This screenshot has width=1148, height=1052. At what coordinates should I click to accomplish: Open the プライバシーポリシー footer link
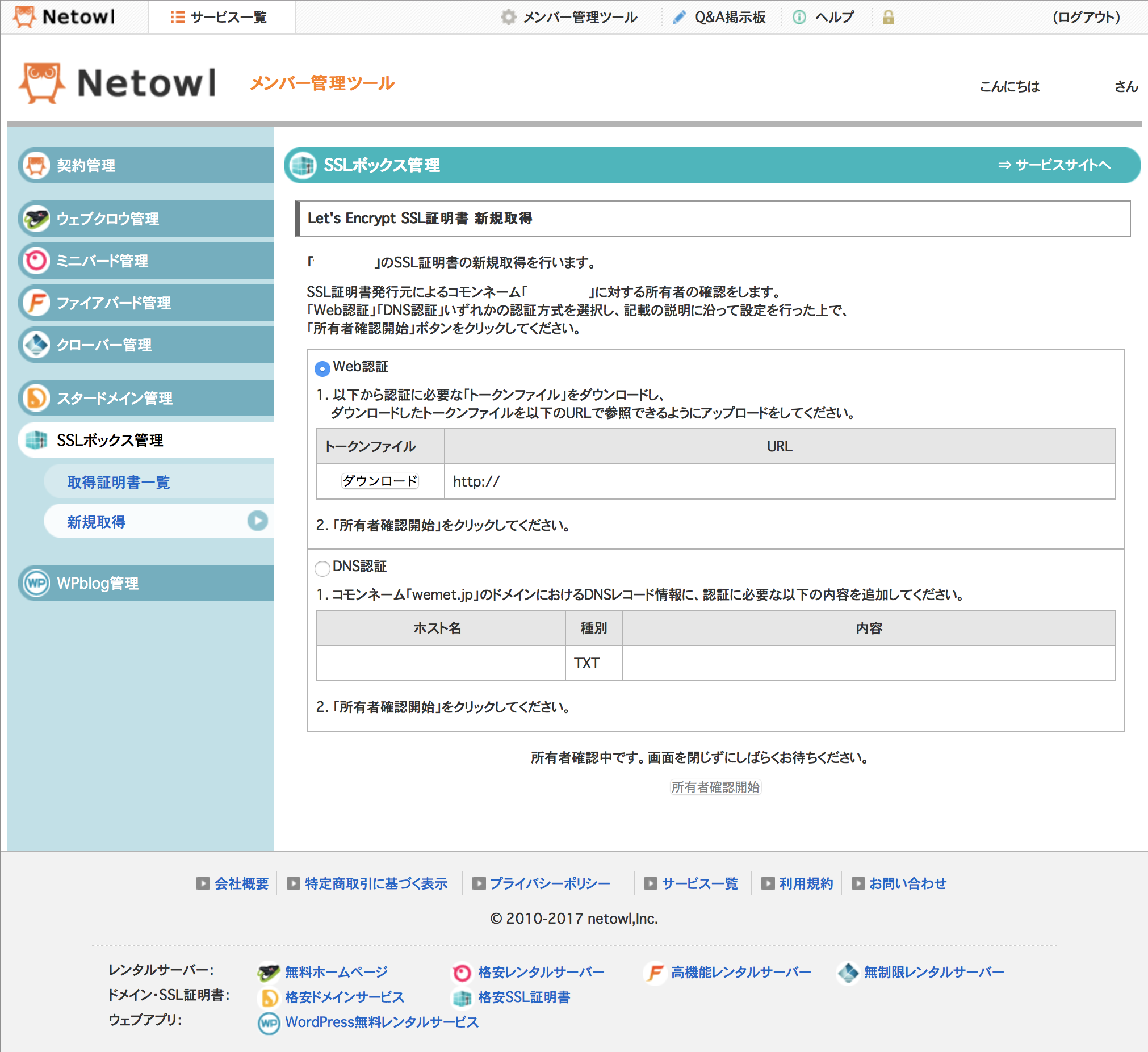[x=550, y=883]
